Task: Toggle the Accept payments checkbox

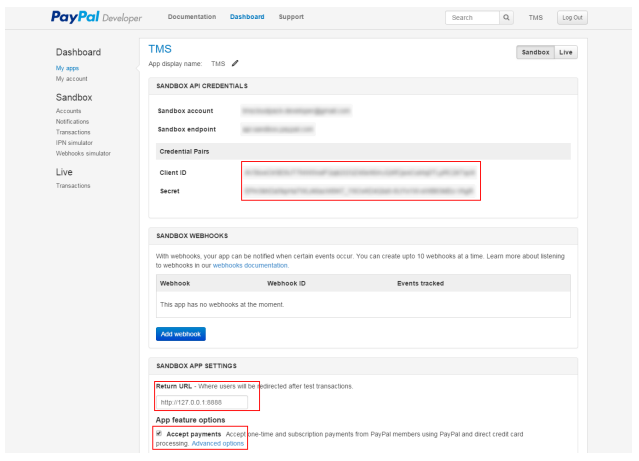Action: [159, 434]
